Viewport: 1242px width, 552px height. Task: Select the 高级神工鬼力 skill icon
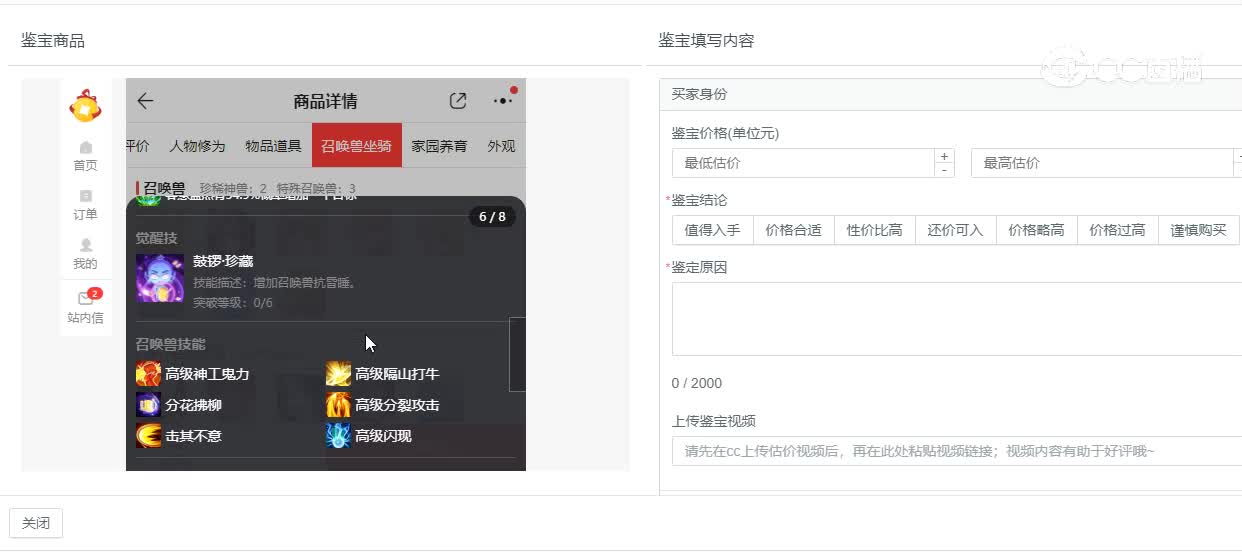[x=148, y=374]
